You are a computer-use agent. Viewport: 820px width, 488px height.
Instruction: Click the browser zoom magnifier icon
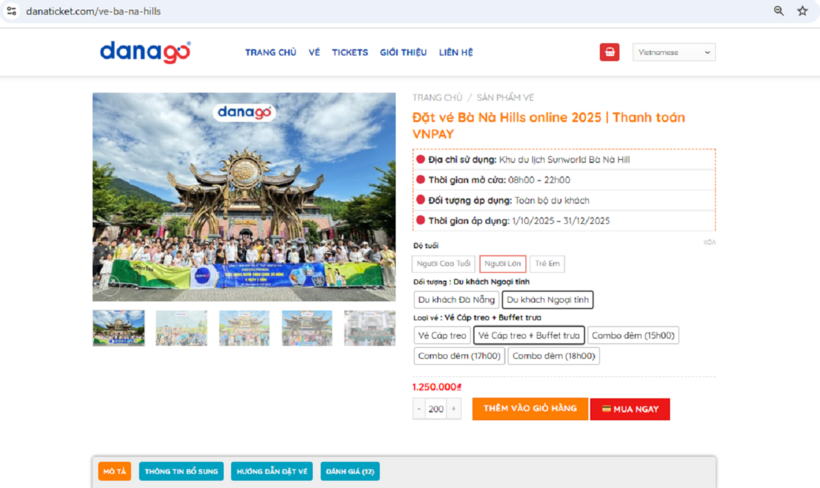coord(779,11)
